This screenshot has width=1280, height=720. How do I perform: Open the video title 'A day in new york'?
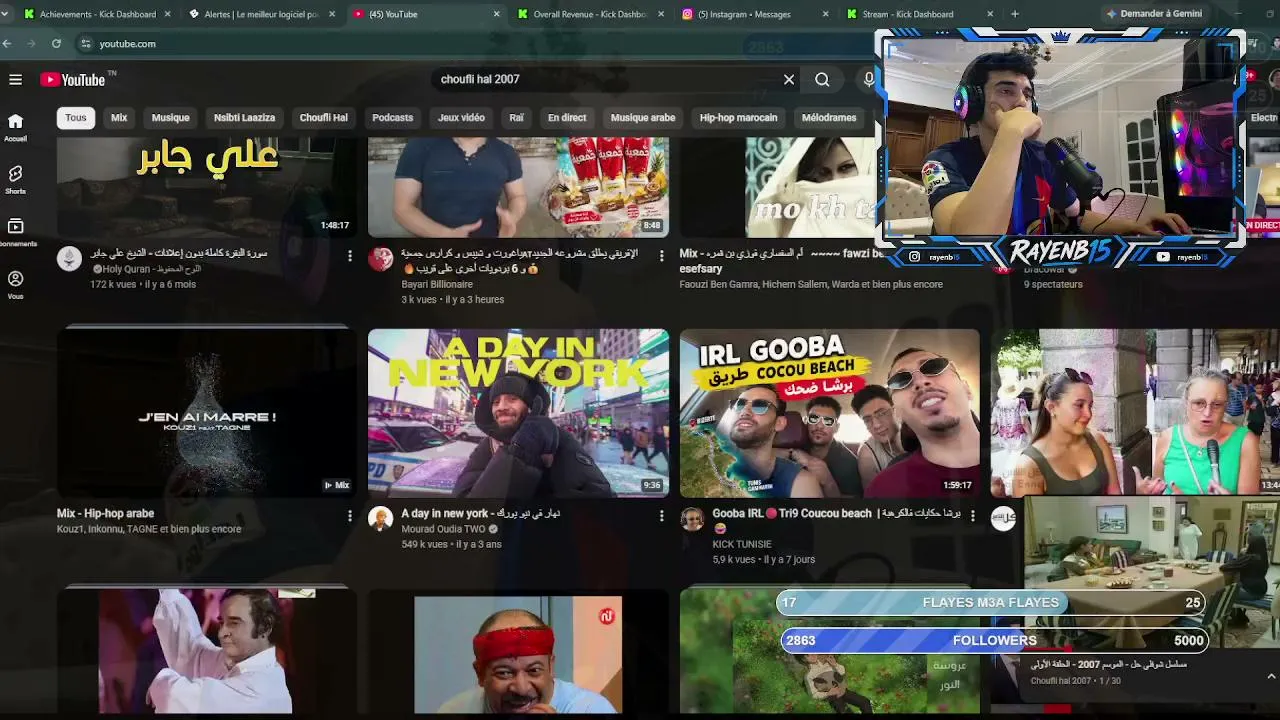point(481,514)
